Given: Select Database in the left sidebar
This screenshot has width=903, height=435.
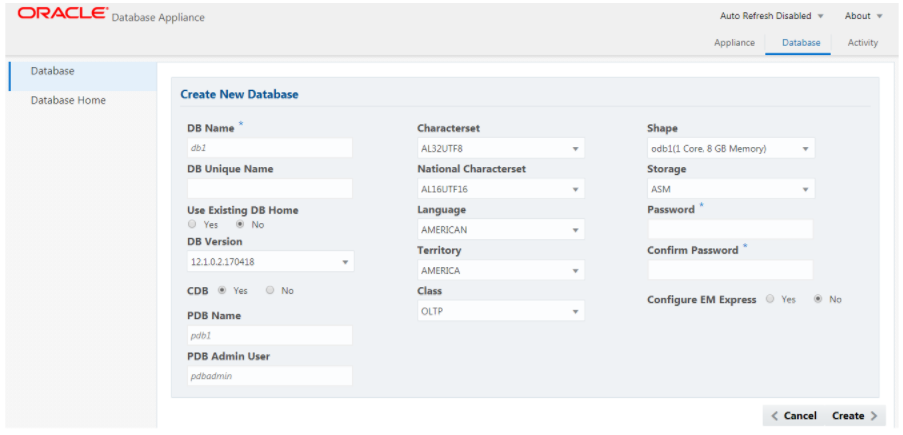Looking at the screenshot, I should click(x=84, y=76).
